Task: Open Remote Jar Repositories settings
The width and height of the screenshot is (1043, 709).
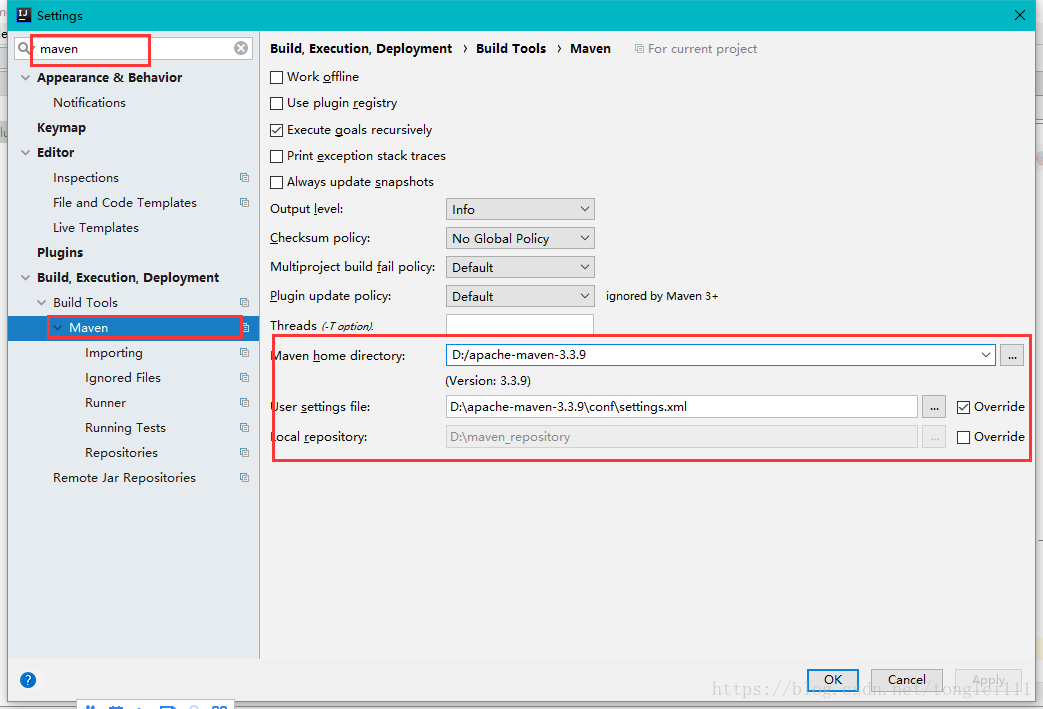Action: [x=124, y=478]
